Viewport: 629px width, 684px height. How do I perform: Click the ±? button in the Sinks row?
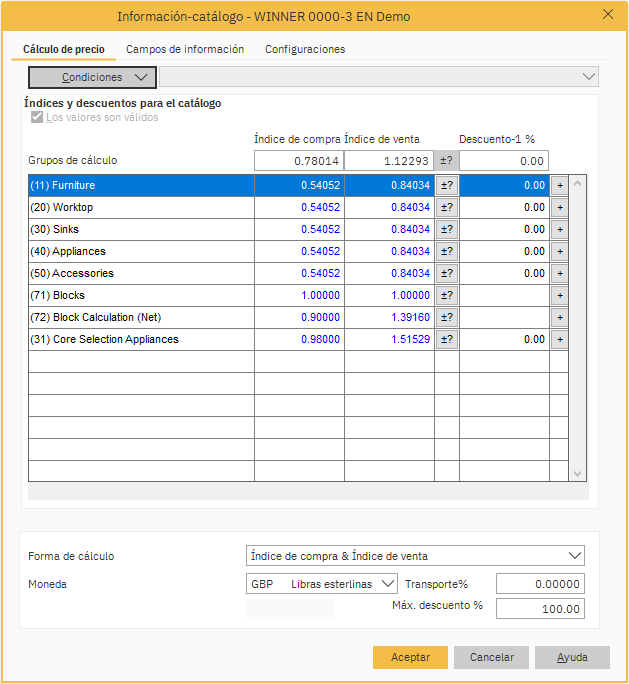point(447,229)
